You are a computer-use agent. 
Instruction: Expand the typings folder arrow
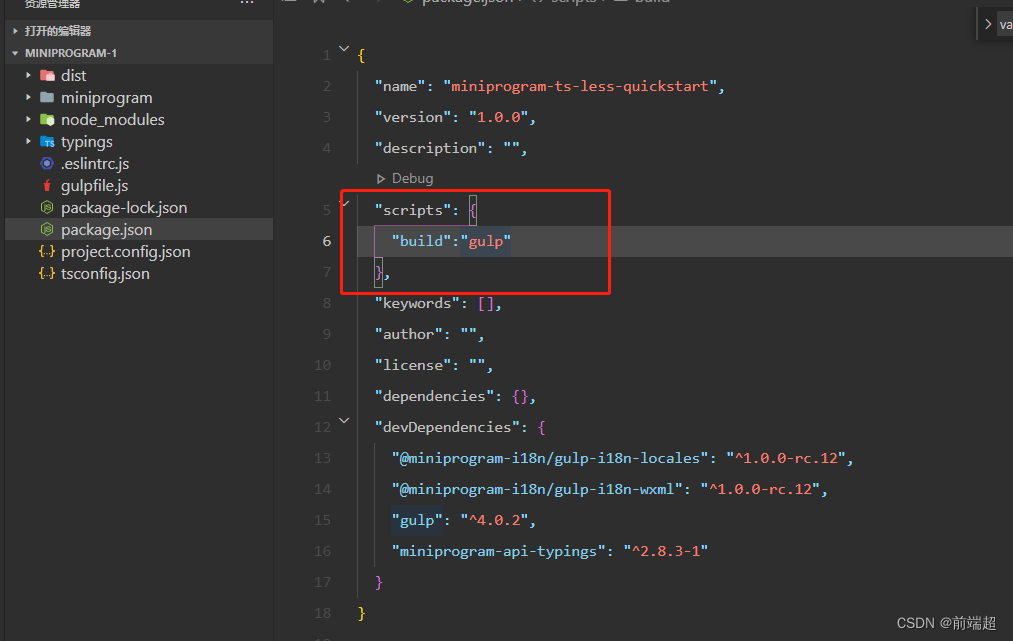coord(28,142)
